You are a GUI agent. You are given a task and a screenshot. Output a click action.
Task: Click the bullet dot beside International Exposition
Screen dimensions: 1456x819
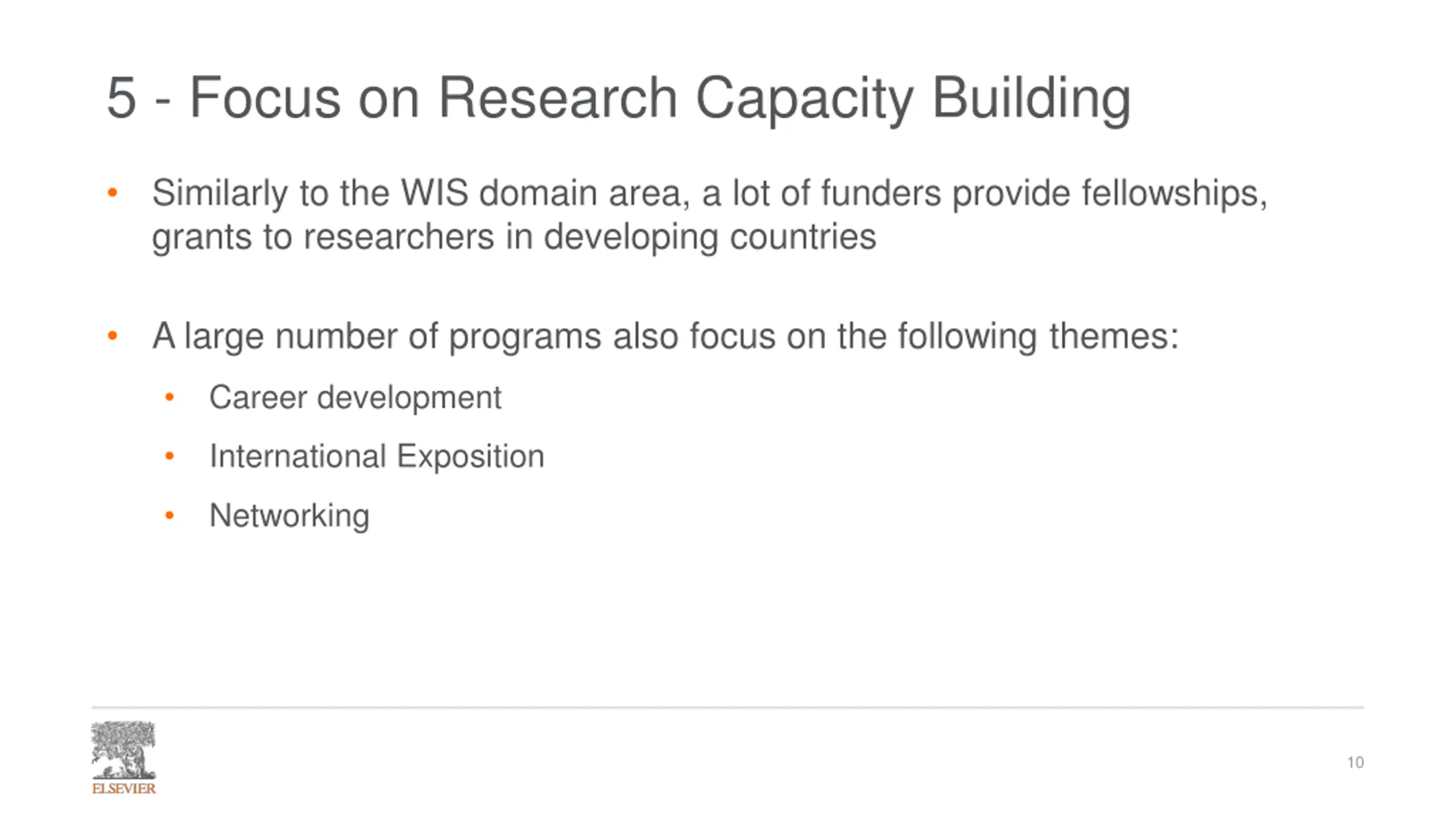point(169,456)
